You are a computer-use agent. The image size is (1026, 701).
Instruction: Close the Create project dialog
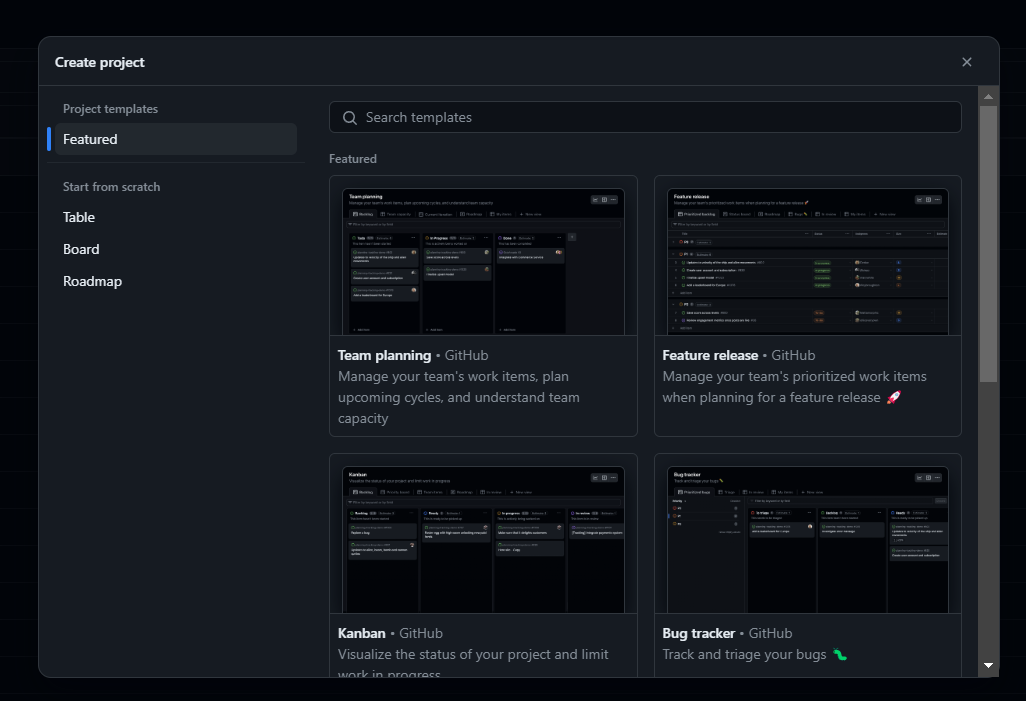click(966, 62)
